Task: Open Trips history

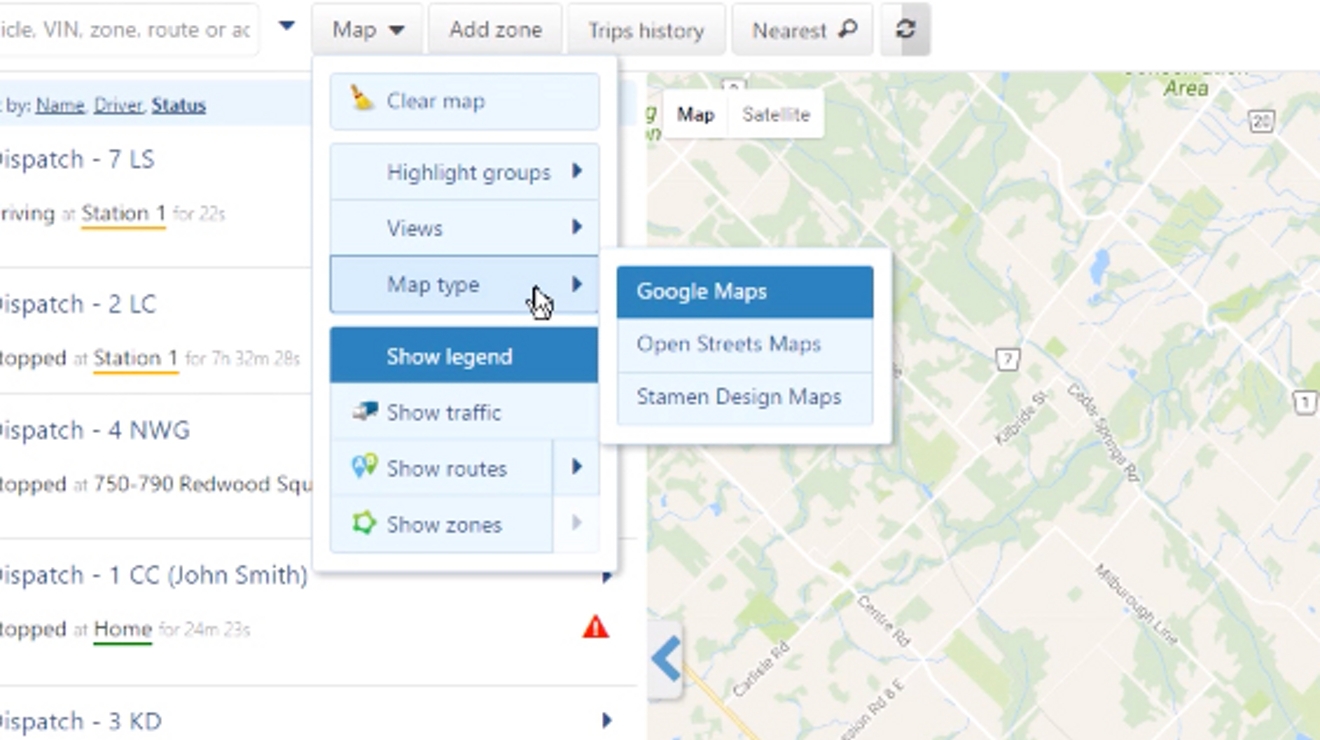Action: pos(645,29)
